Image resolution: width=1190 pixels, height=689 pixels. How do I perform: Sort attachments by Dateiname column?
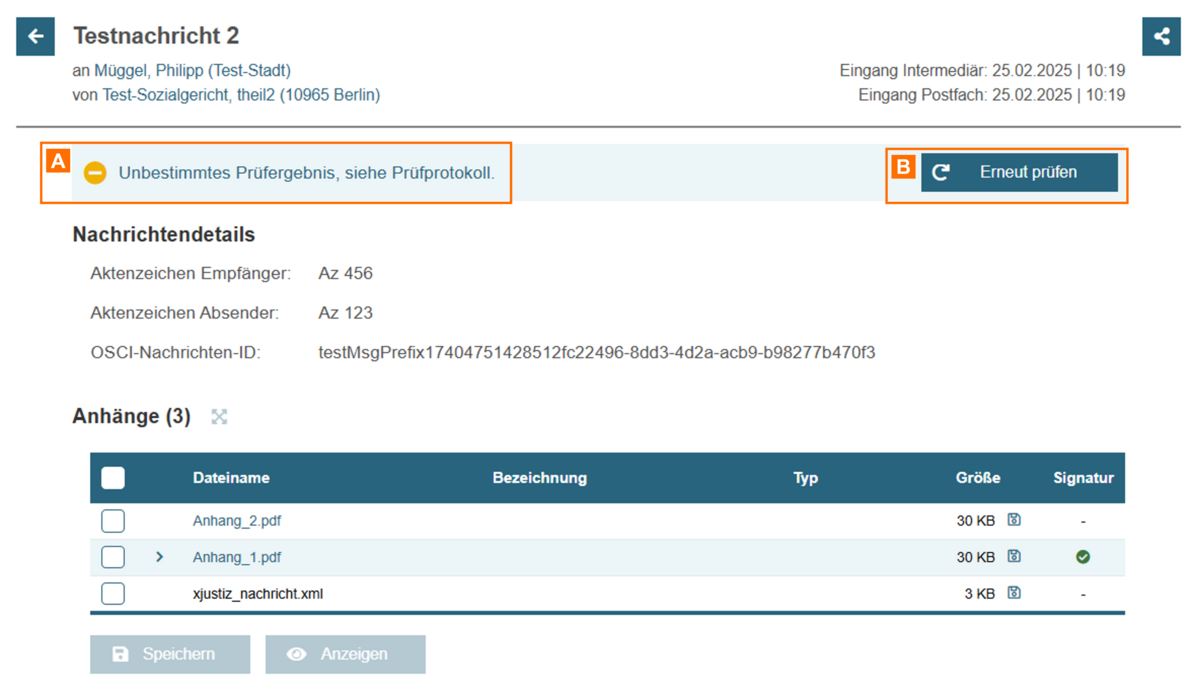[x=231, y=478]
